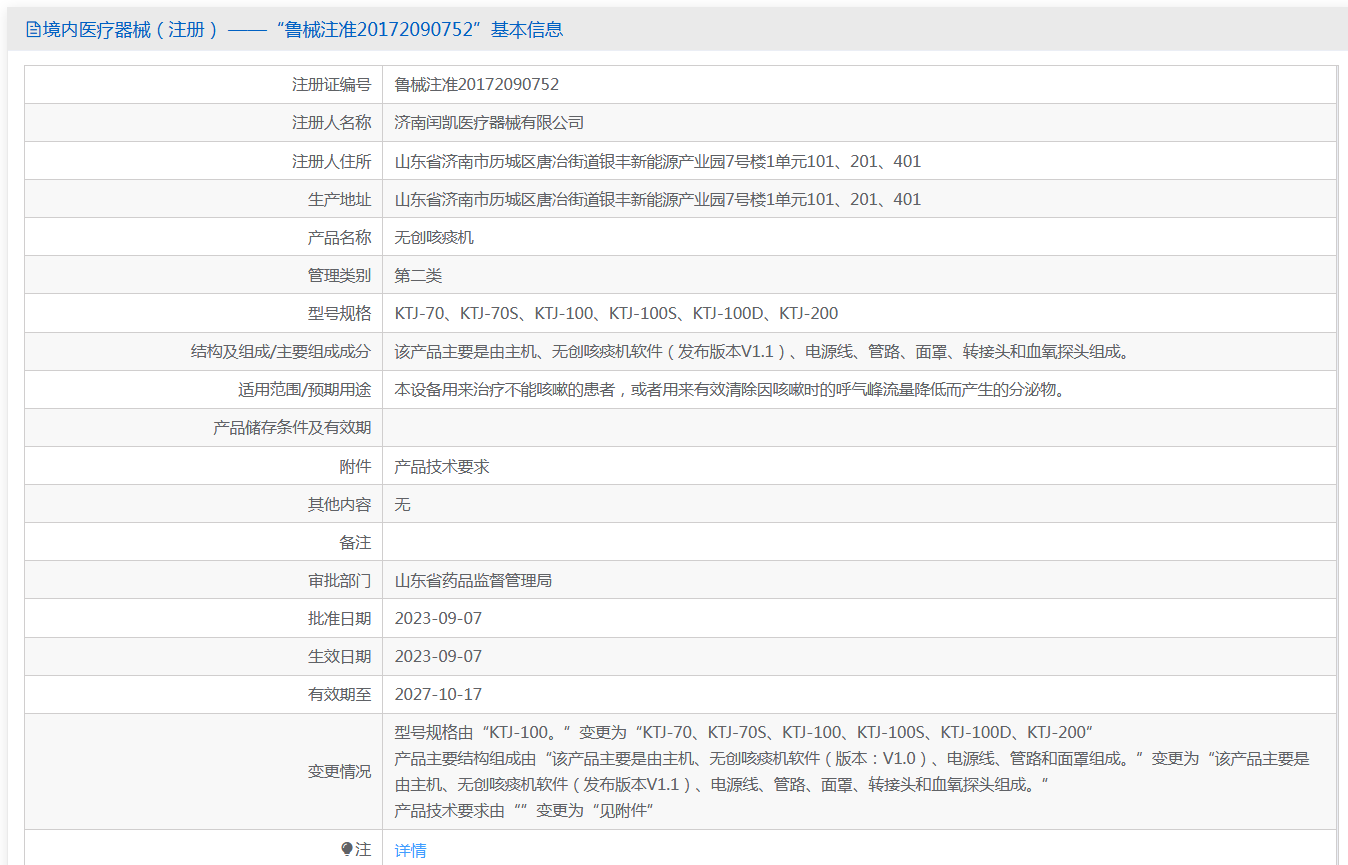
Task: Select the 审批部门 label
Action: point(339,580)
